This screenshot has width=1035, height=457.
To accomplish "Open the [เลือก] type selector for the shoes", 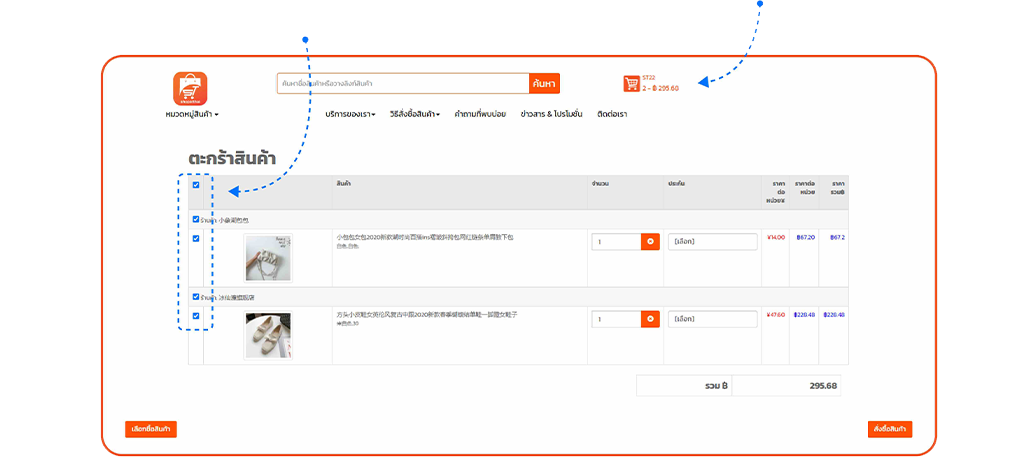I will click(712, 319).
